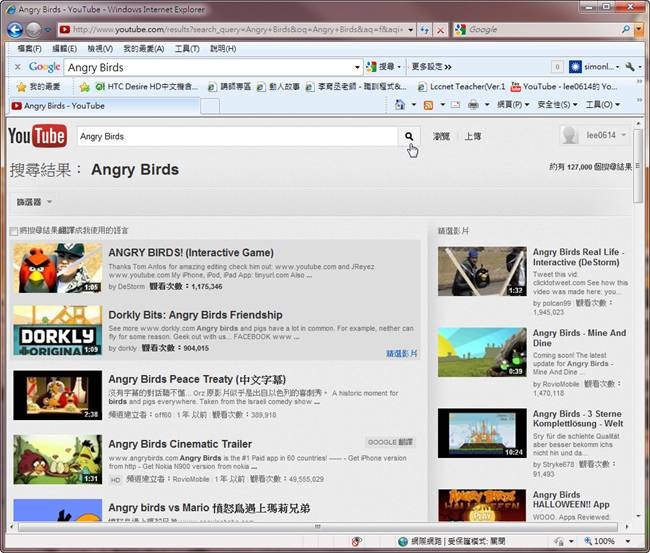Open the address bar dropdown arrow
The width and height of the screenshot is (650, 553).
click(x=410, y=30)
